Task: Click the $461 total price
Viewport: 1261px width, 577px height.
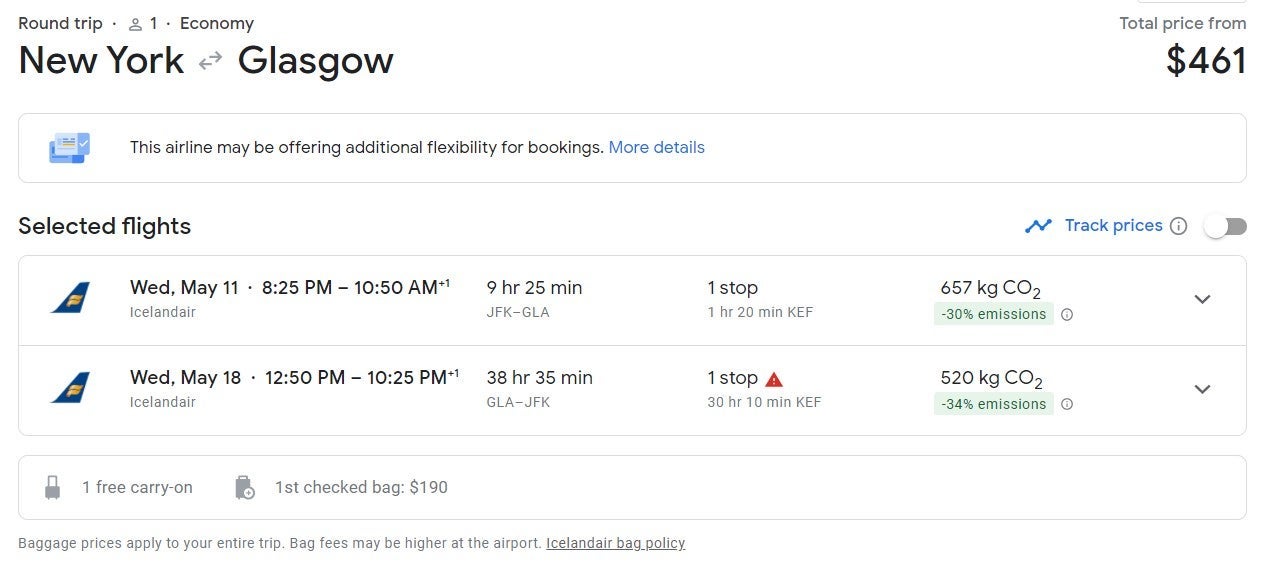Action: click(x=1206, y=61)
